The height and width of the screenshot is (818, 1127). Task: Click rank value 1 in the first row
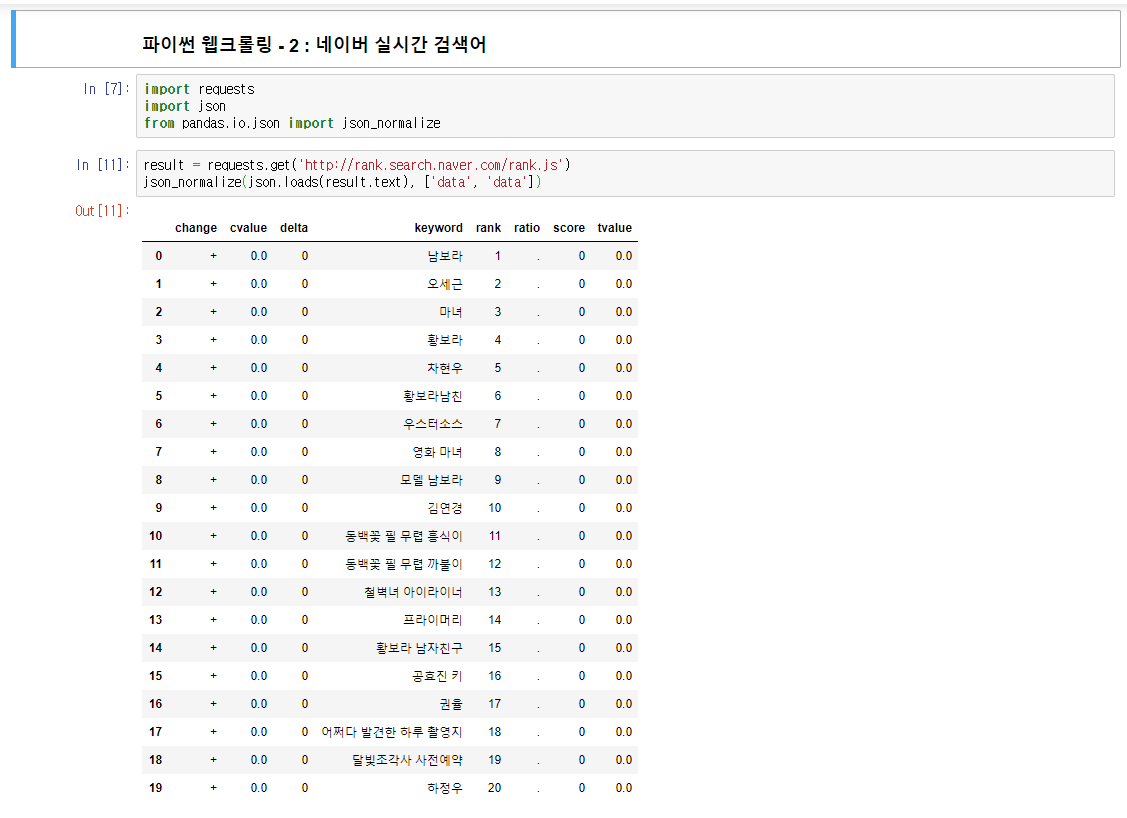(x=497, y=256)
